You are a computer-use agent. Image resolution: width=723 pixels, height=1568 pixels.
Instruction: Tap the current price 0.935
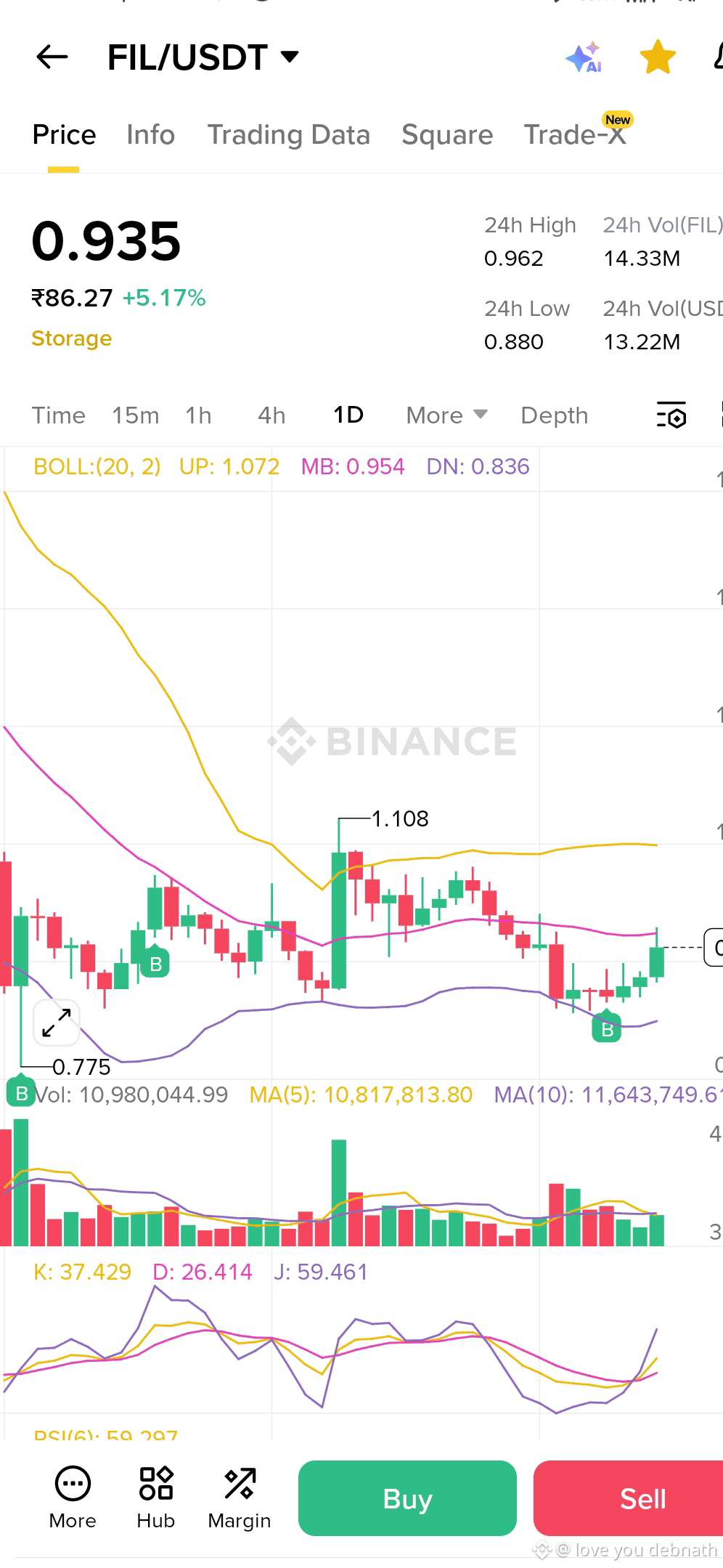pos(106,241)
